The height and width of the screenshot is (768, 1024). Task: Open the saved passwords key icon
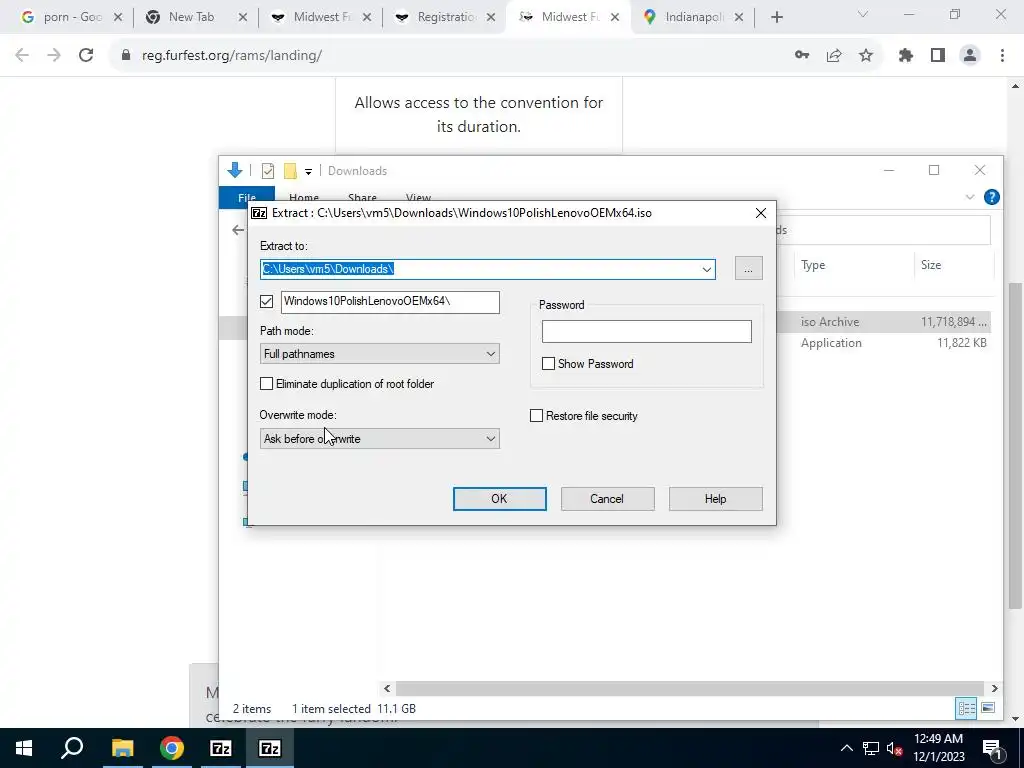pos(802,56)
